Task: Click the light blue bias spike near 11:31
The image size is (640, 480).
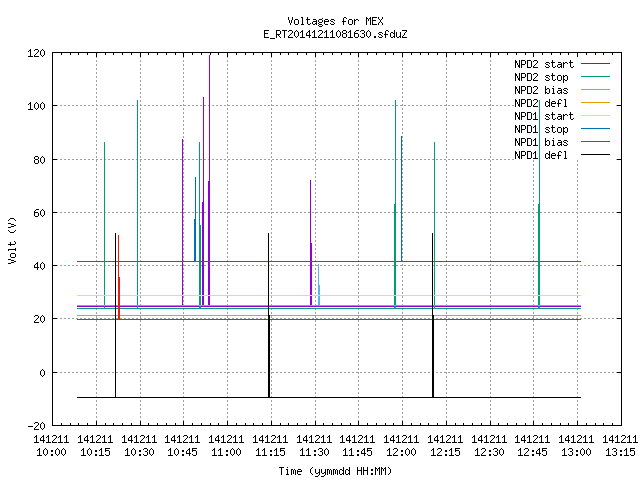Action: click(319, 285)
